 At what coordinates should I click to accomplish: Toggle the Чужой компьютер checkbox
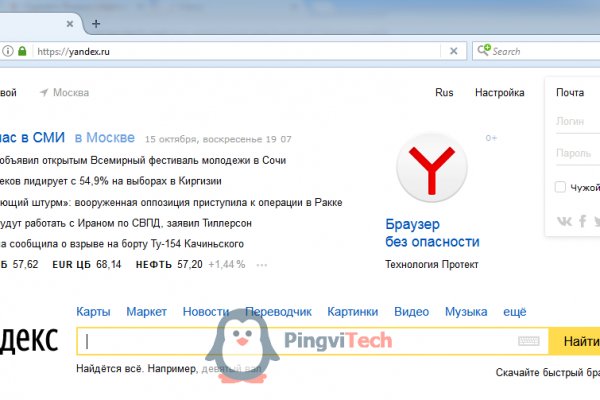(560, 187)
